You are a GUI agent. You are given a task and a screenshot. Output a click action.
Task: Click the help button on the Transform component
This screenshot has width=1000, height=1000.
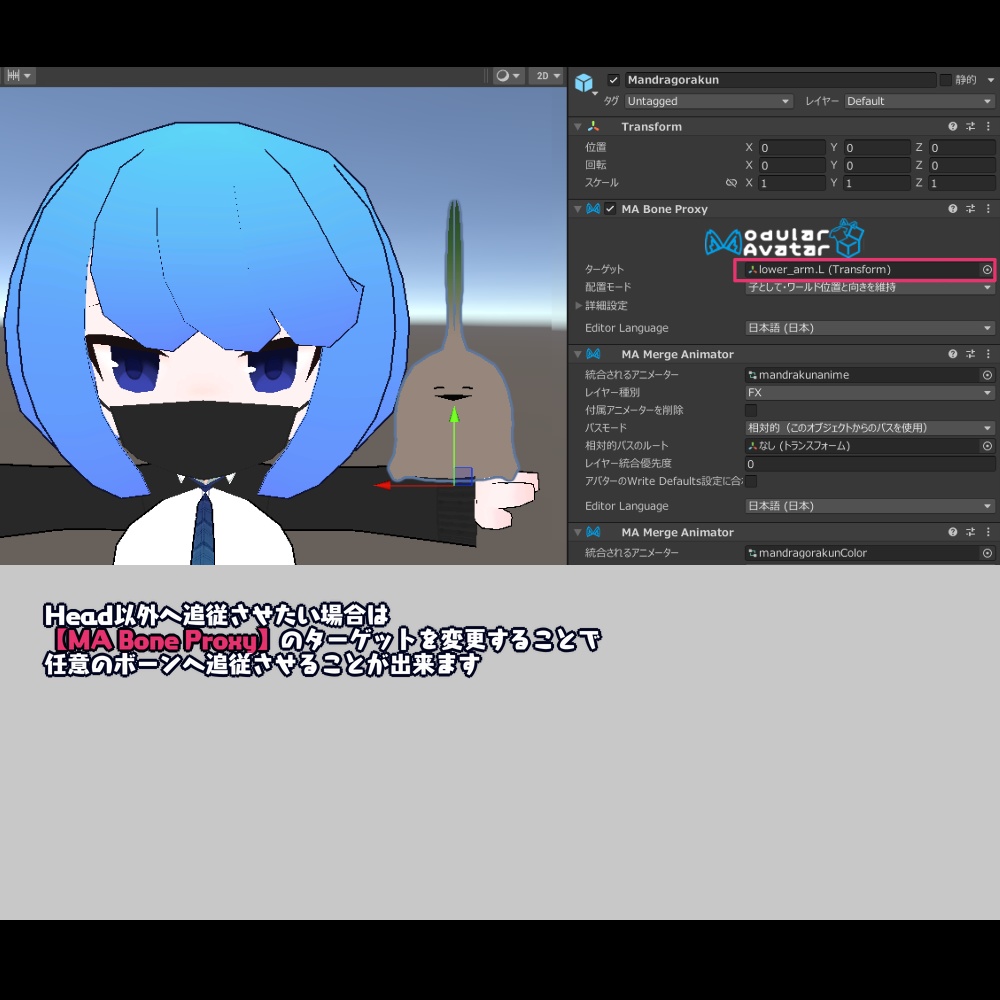coord(951,126)
